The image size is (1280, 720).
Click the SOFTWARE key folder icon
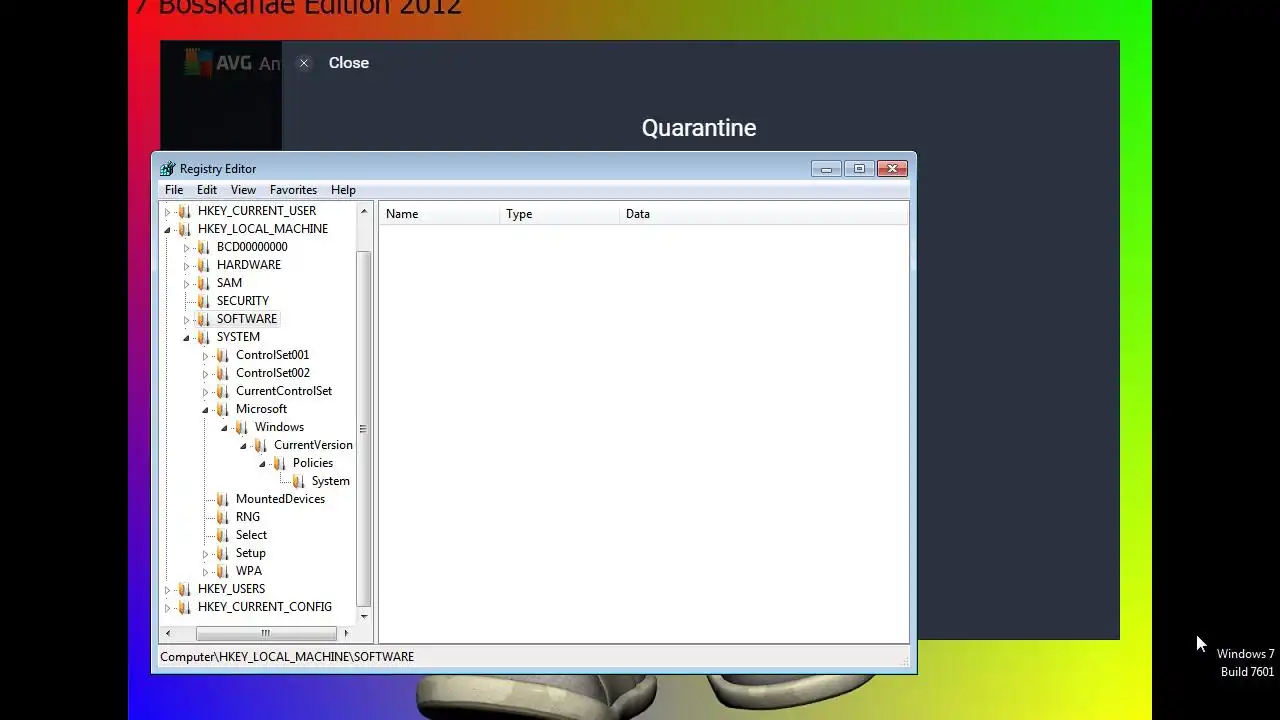pos(203,319)
